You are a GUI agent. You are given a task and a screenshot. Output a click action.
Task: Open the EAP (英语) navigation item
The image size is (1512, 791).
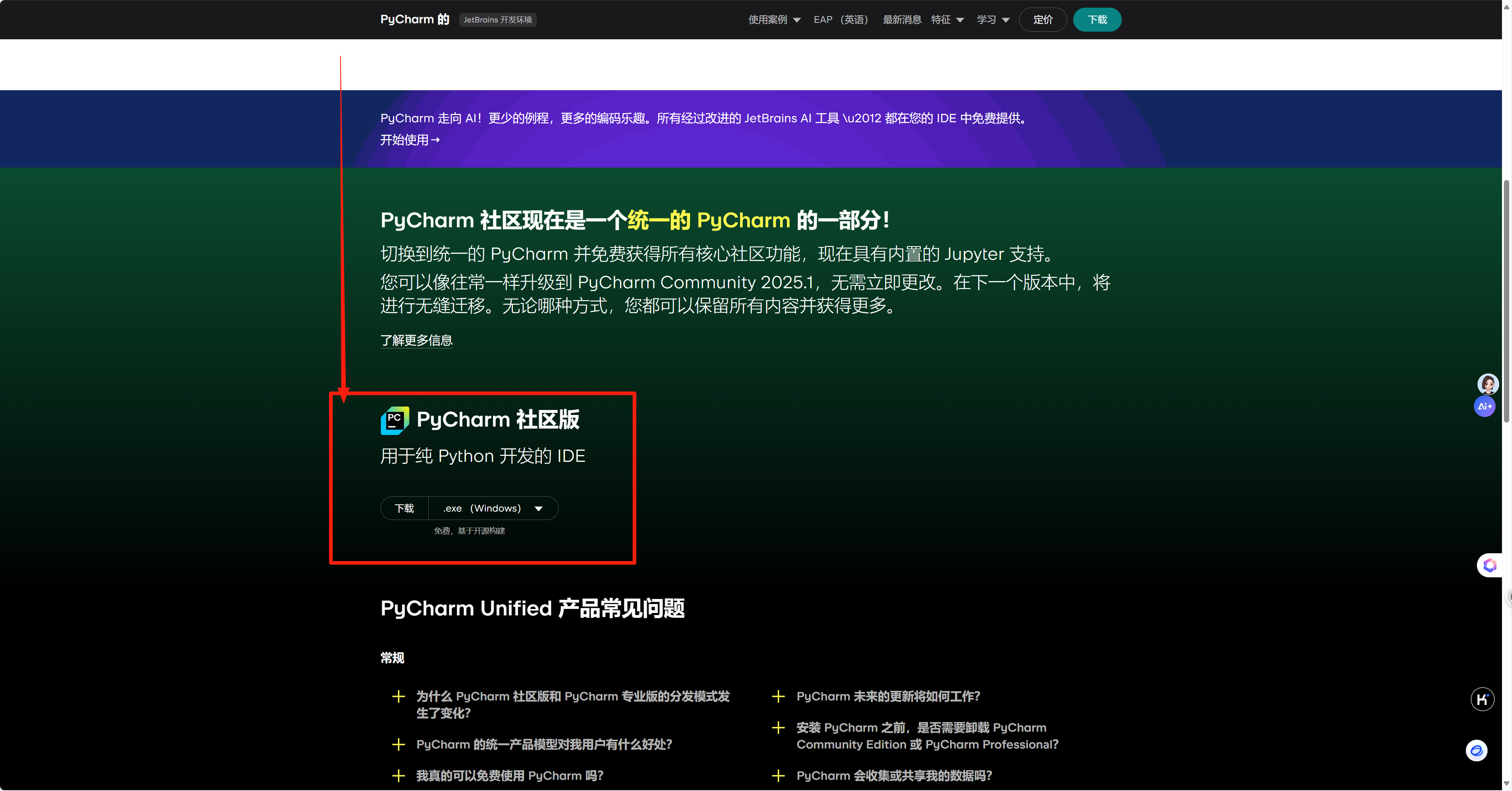[x=841, y=20]
